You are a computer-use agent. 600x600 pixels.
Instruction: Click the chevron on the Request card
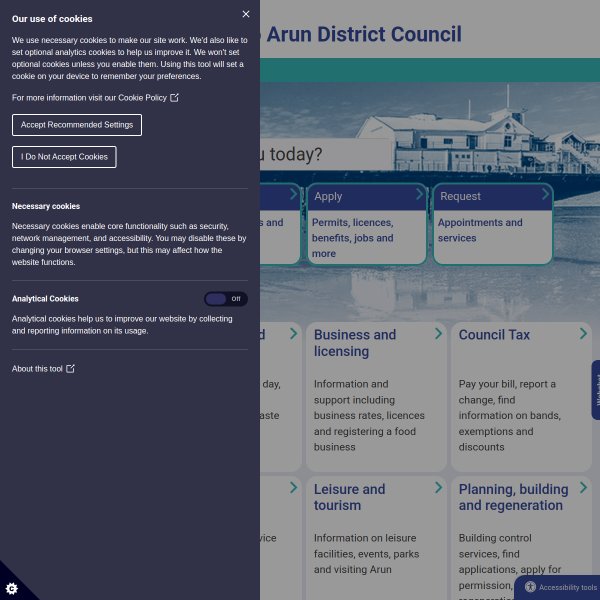coord(546,194)
